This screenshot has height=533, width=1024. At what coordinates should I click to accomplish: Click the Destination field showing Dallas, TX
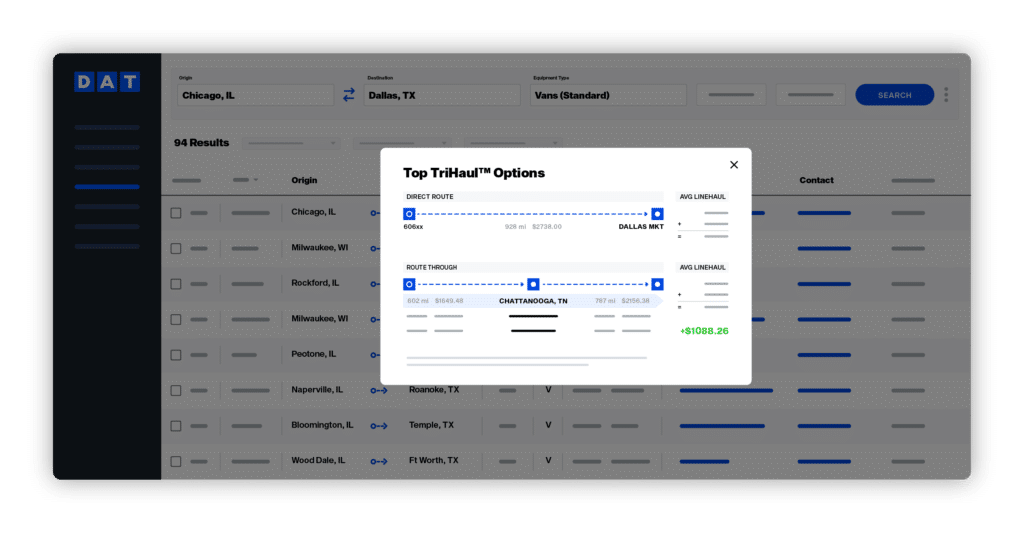pos(441,95)
